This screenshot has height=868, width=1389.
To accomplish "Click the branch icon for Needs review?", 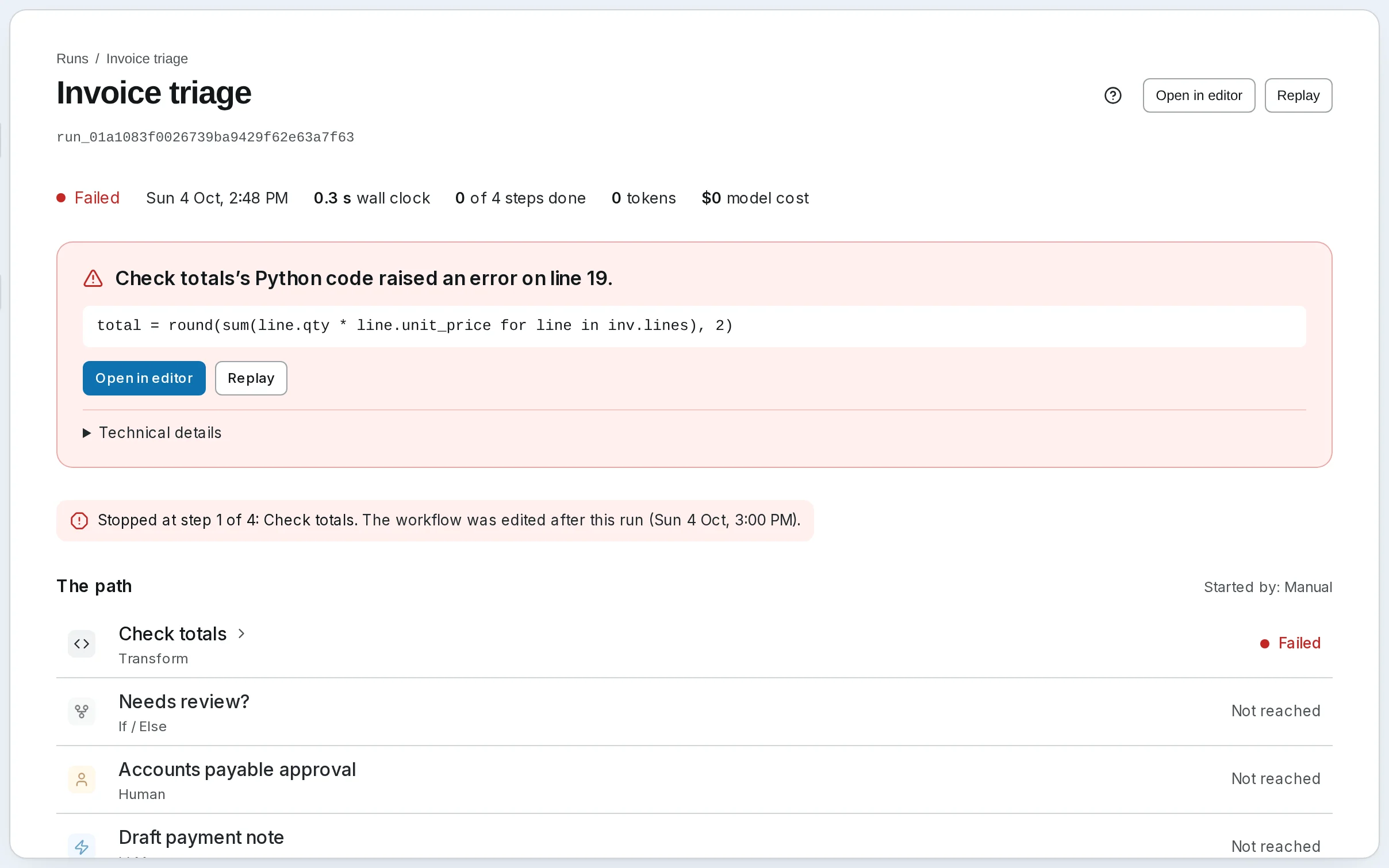I will (82, 712).
